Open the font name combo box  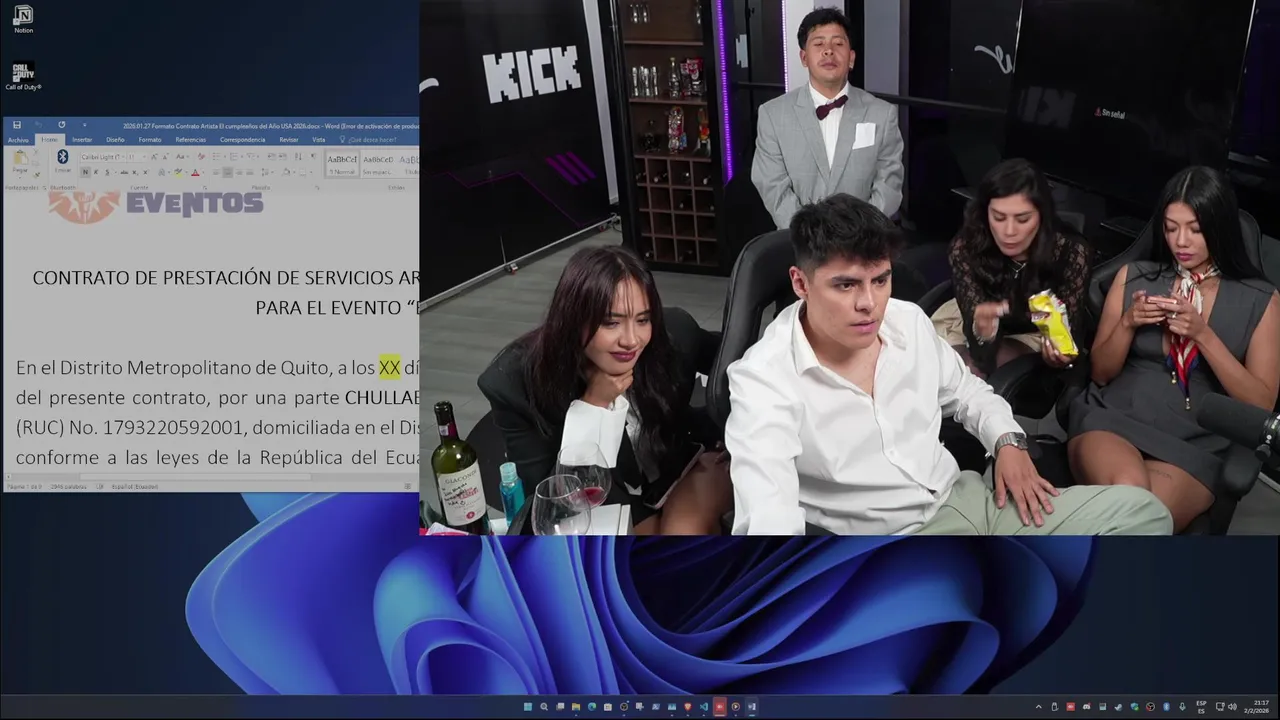[x=103, y=157]
